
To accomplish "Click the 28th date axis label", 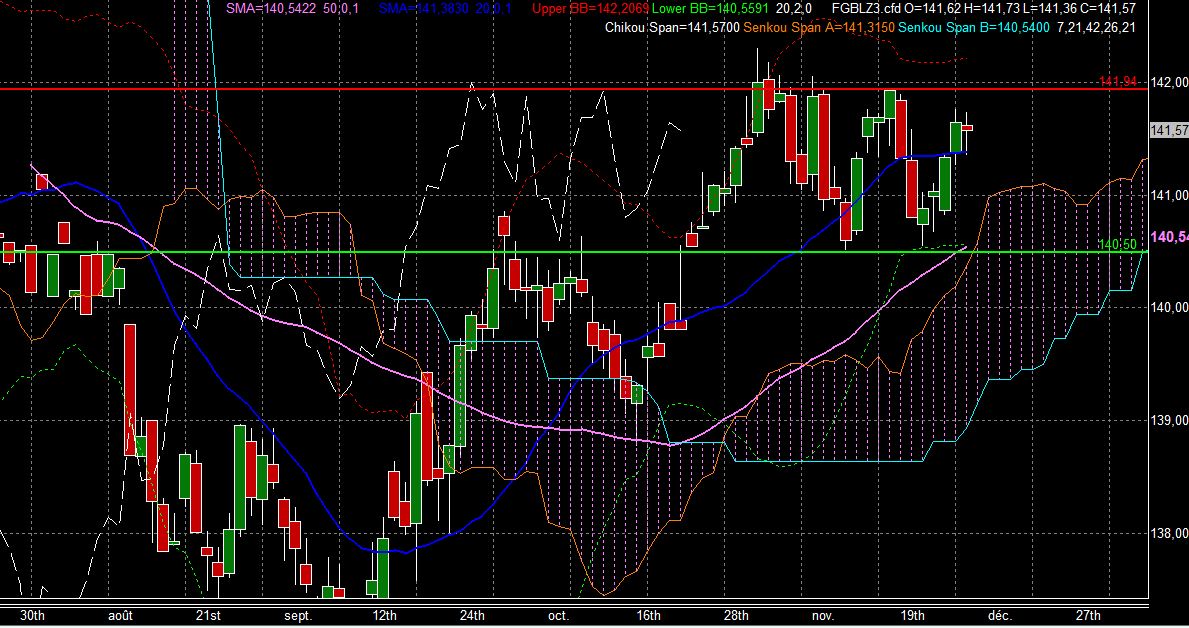I will click(x=736, y=615).
